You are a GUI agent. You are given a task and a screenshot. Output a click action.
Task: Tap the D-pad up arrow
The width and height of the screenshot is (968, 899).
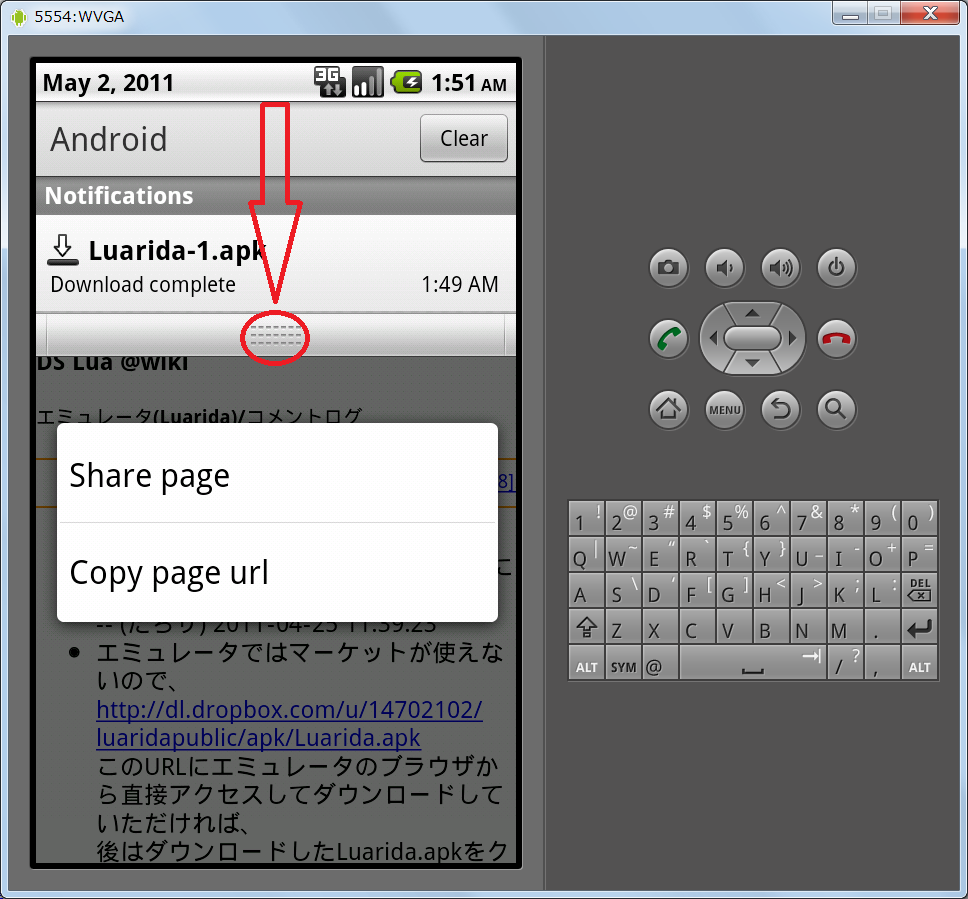[x=752, y=313]
